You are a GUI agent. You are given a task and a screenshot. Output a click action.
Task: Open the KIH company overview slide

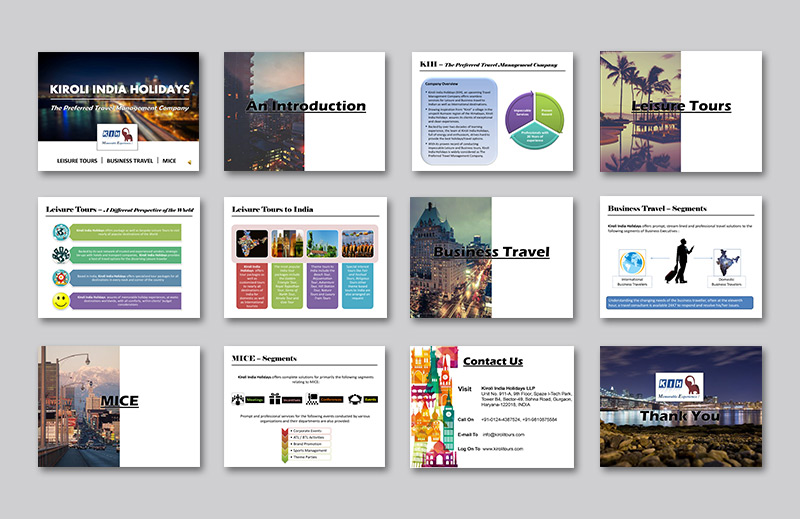click(492, 111)
